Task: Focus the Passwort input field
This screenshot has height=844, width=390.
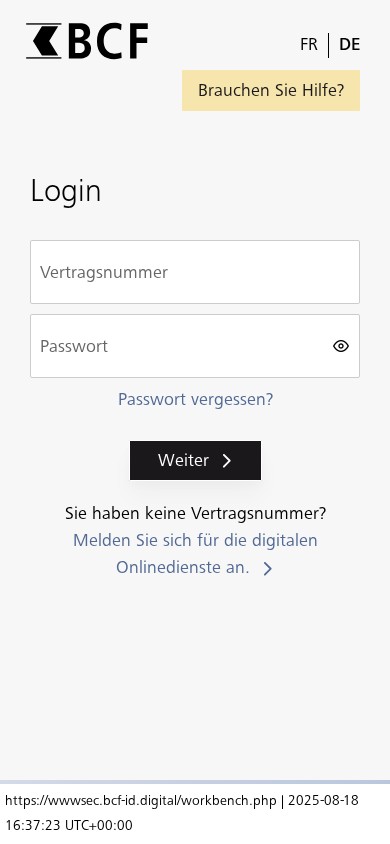Action: [195, 346]
